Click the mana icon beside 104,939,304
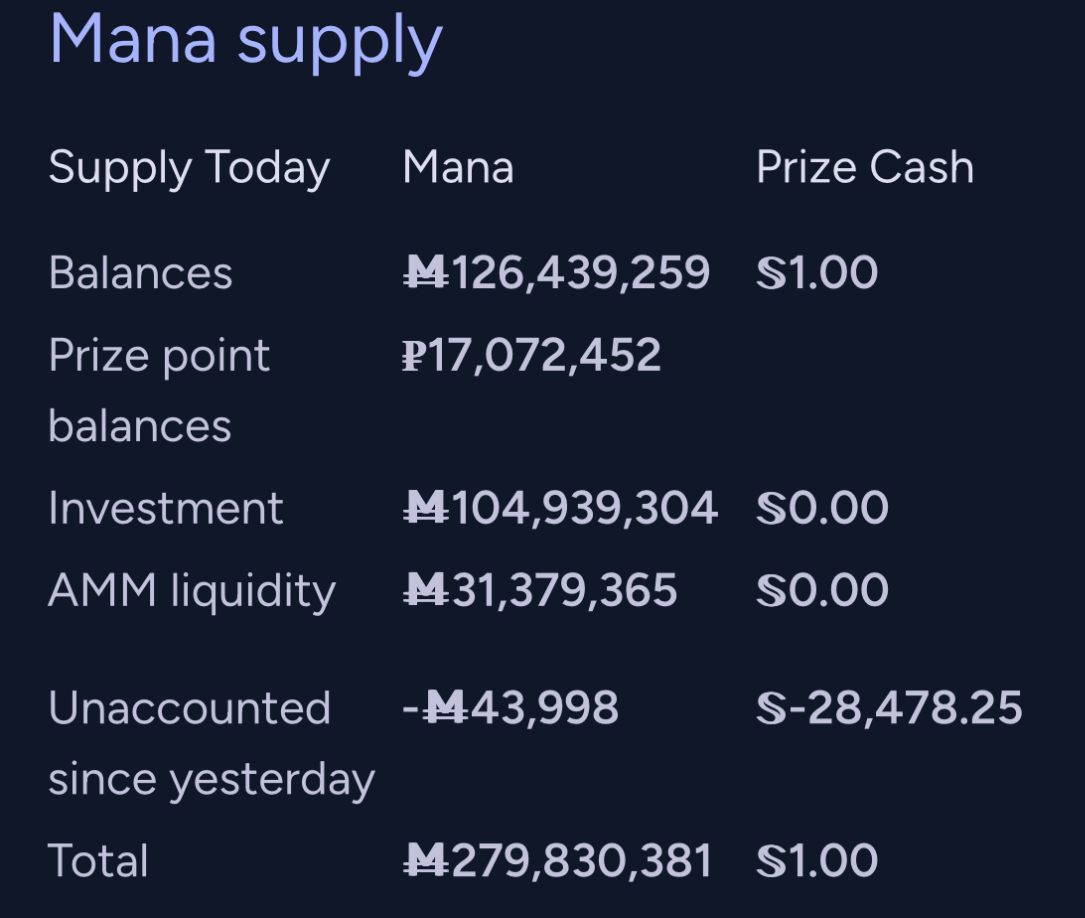This screenshot has width=1085, height=918. point(426,508)
